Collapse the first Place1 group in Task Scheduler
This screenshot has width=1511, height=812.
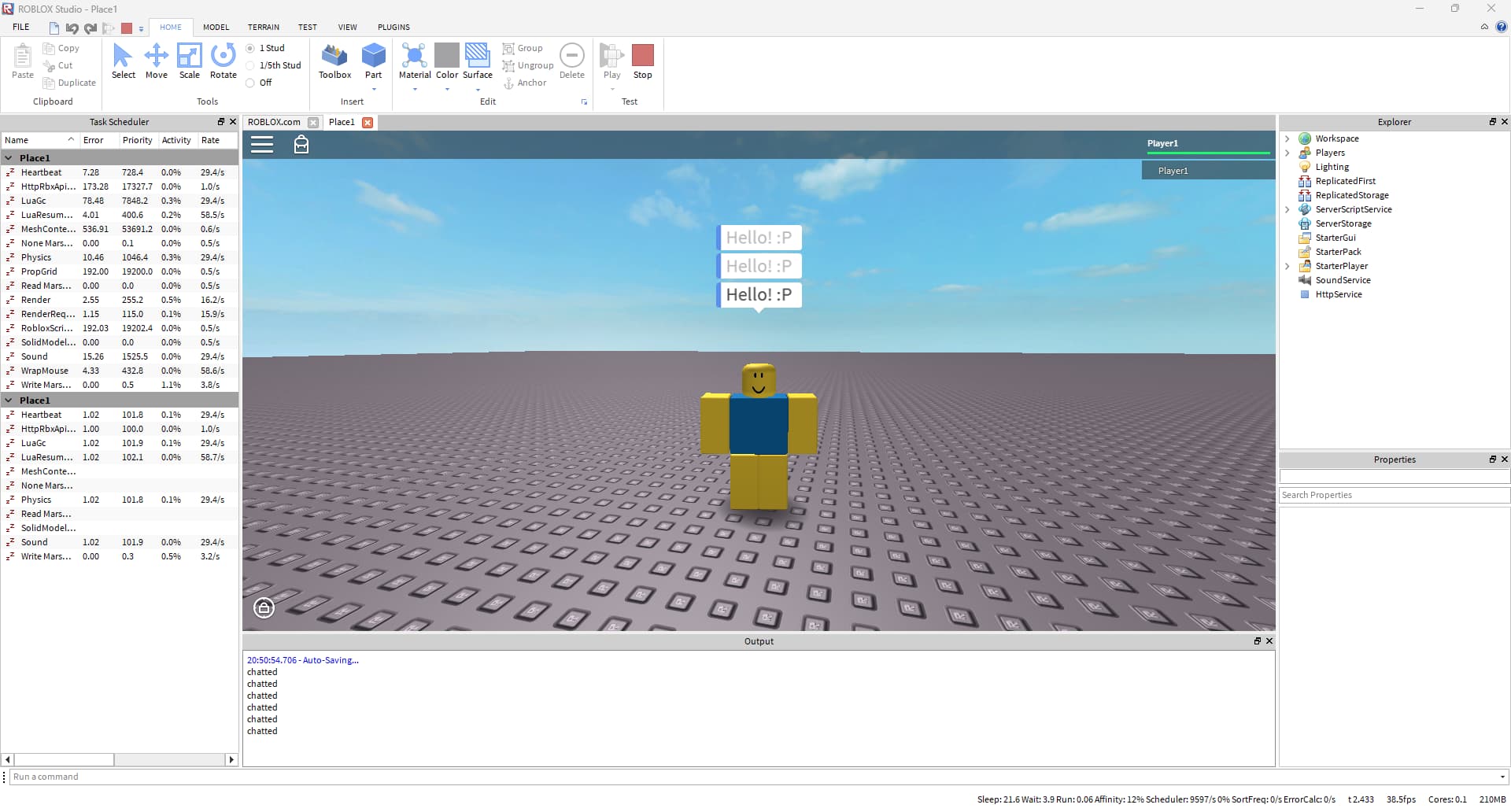tap(9, 158)
